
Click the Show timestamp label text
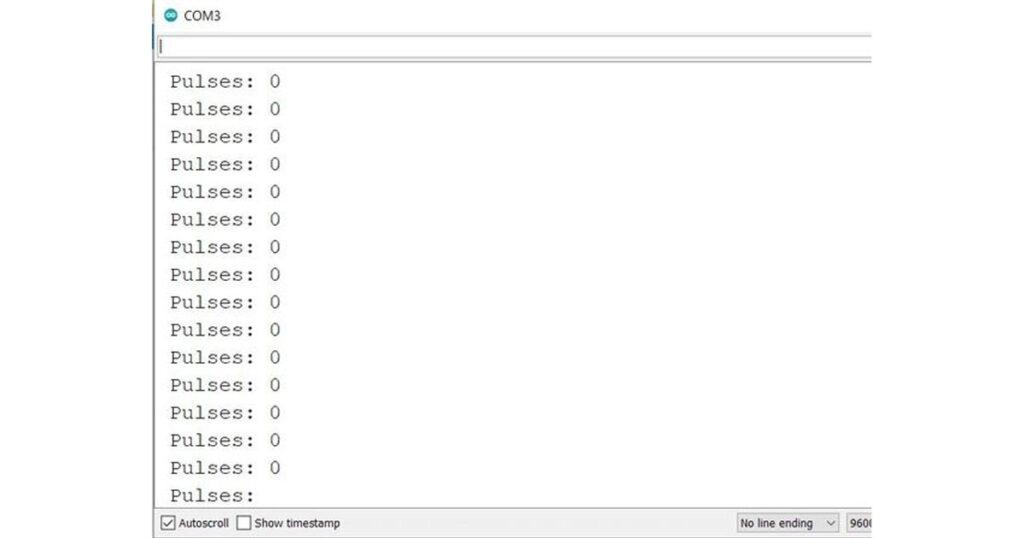pos(297,523)
